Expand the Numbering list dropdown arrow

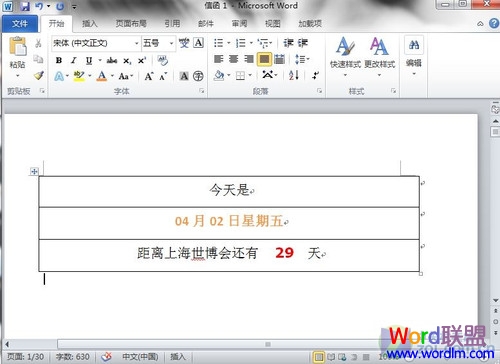(251, 43)
